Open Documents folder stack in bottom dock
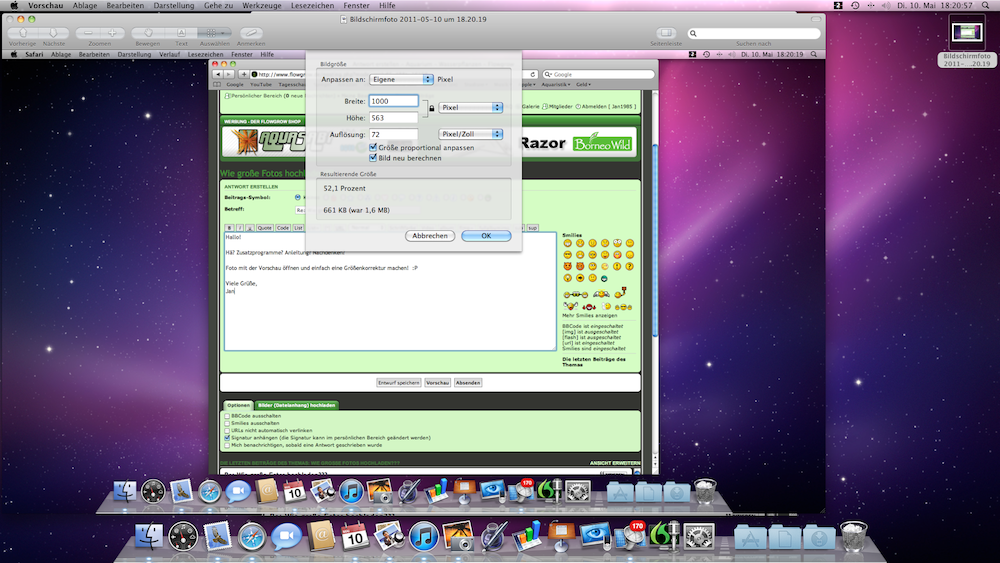 [x=785, y=537]
